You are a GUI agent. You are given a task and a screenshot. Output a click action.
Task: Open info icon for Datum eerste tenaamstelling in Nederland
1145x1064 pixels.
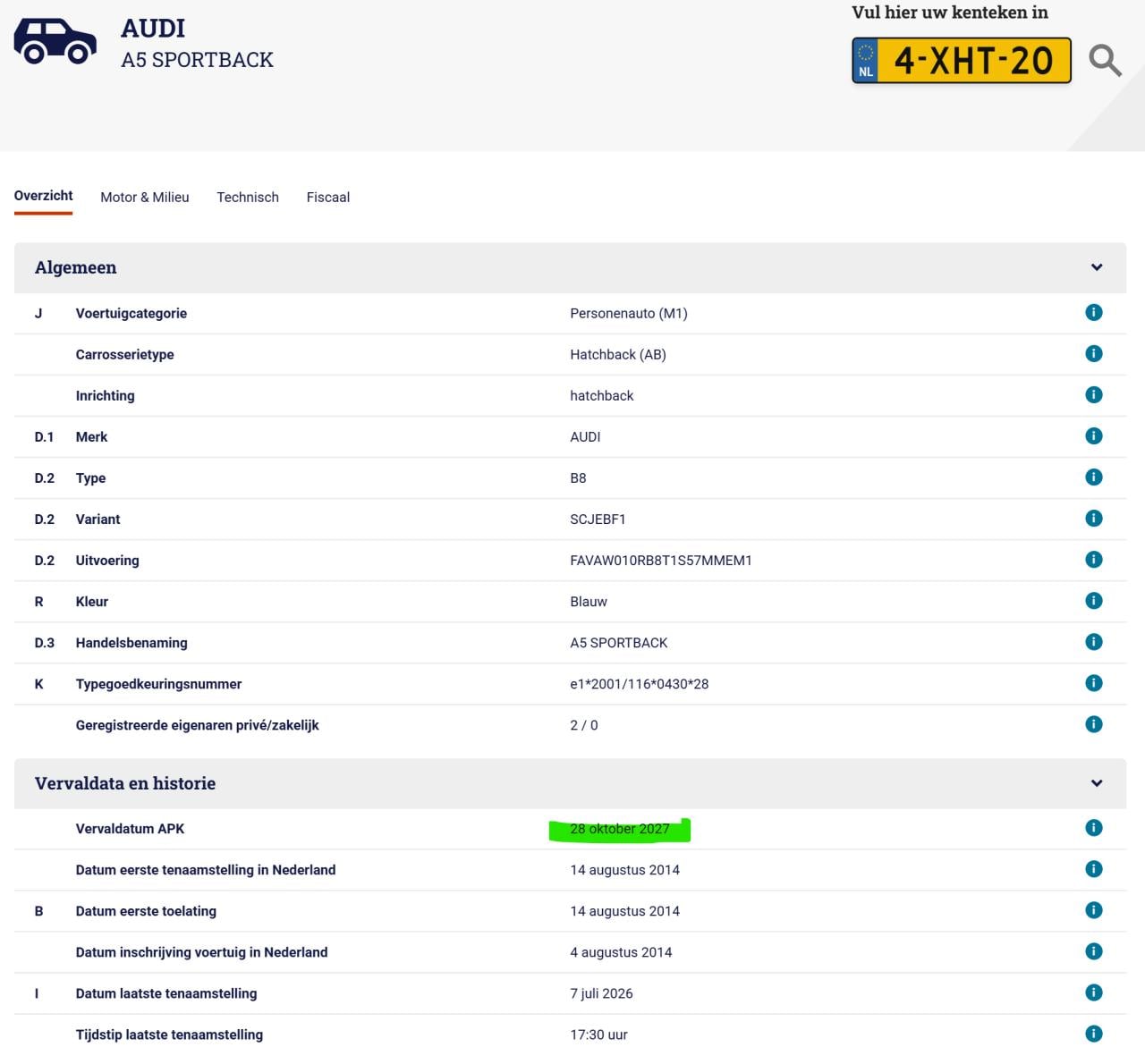point(1093,868)
